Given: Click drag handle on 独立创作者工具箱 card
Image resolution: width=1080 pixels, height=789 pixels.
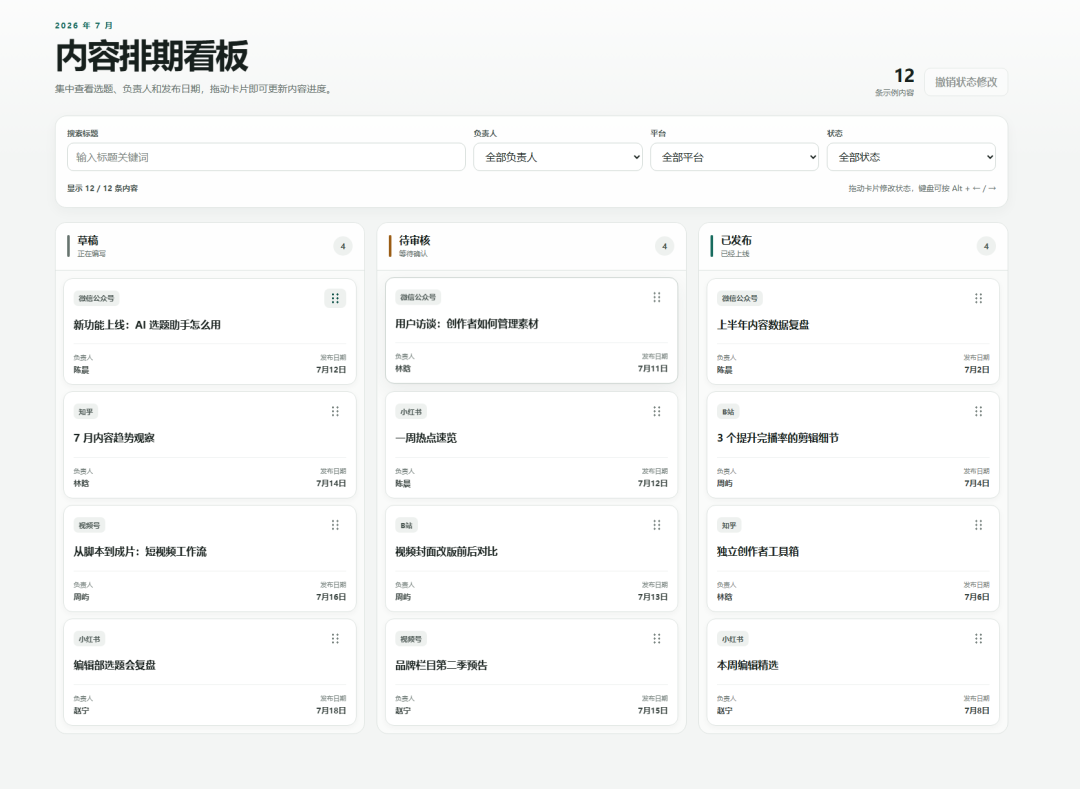Looking at the screenshot, I should 978,525.
